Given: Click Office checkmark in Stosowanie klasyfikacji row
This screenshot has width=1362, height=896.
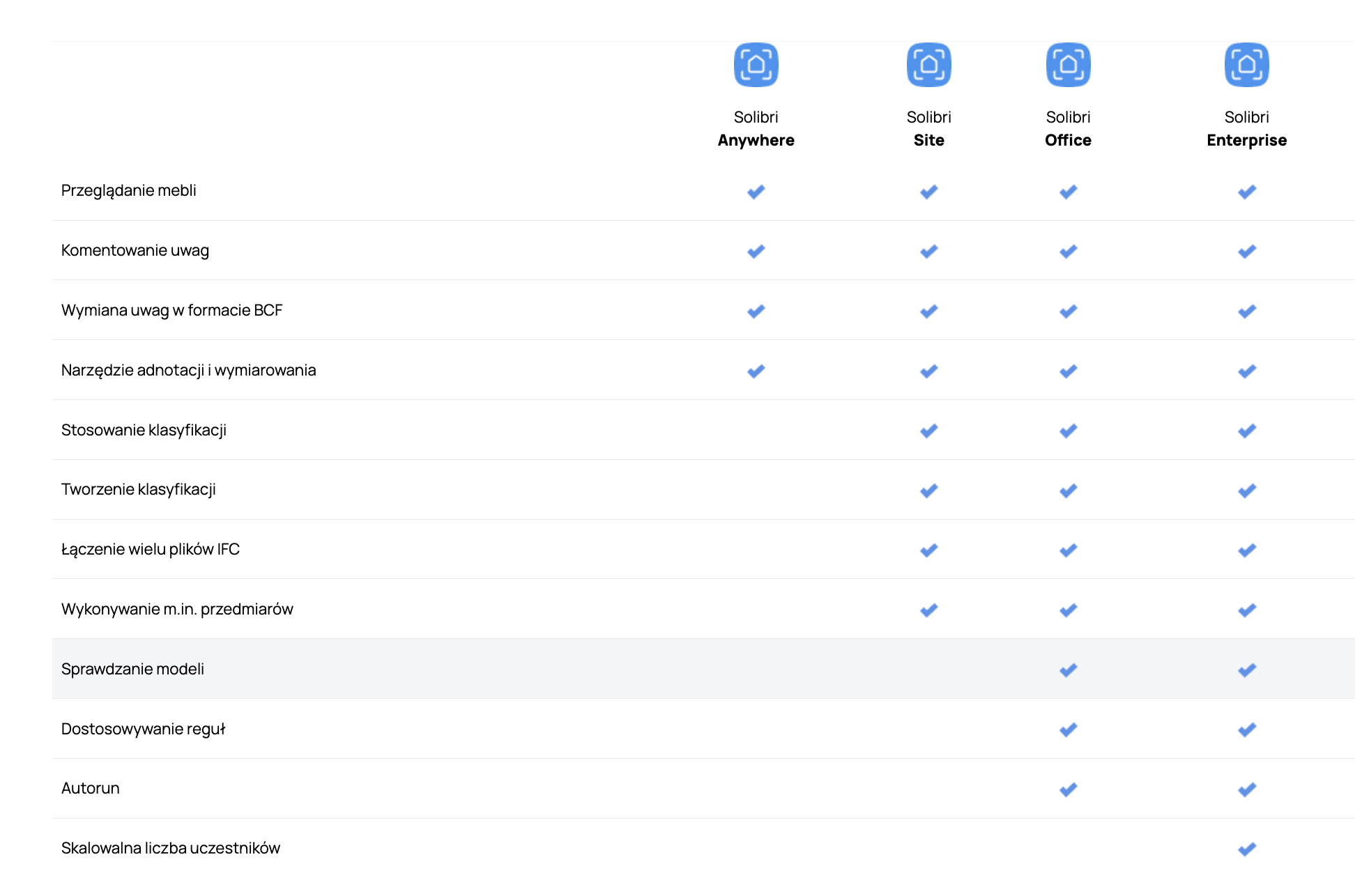Looking at the screenshot, I should pyautogui.click(x=1068, y=431).
